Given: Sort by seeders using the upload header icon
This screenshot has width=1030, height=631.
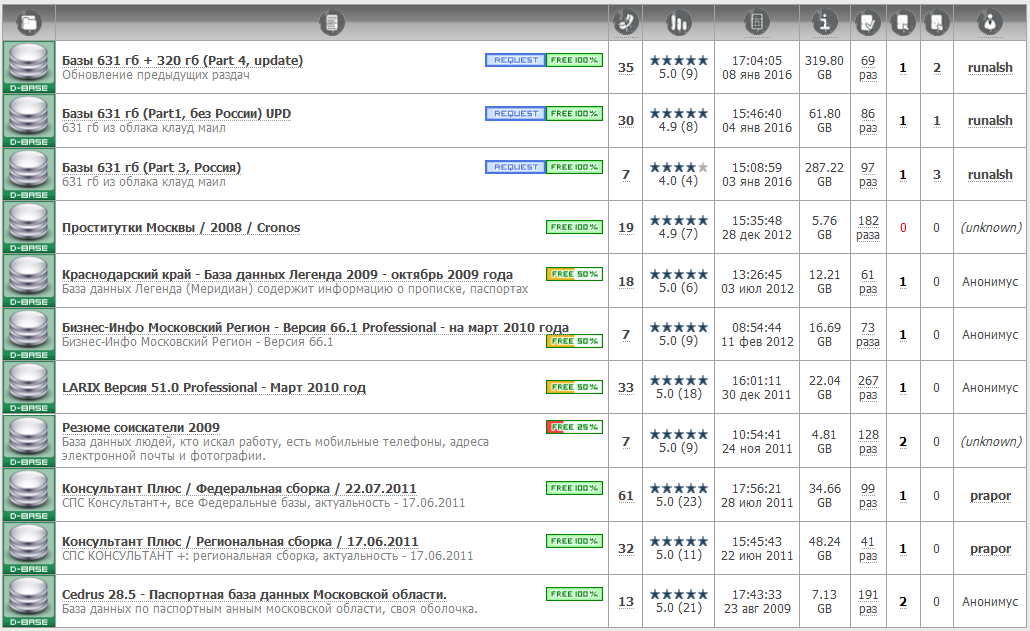Looking at the screenshot, I should click(903, 24).
